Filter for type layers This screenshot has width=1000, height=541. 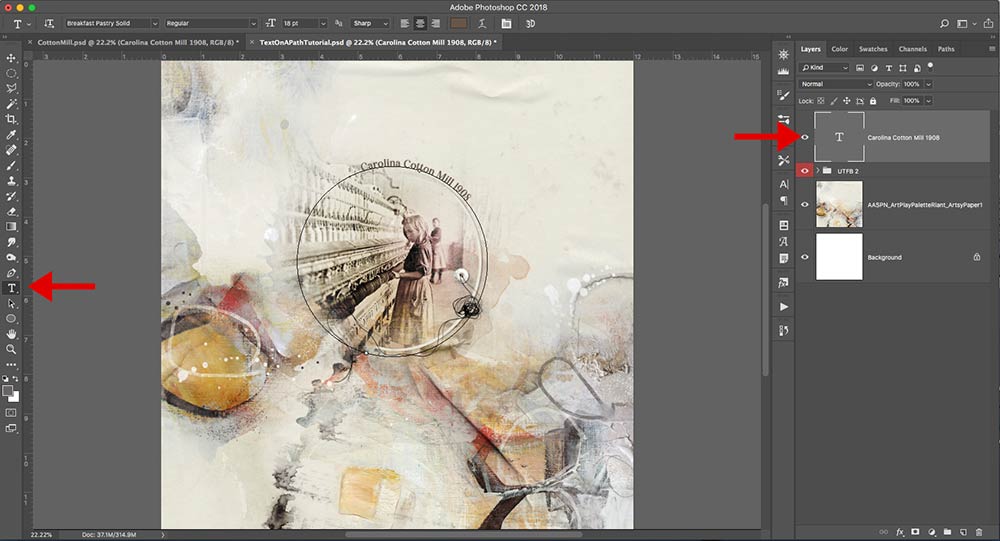point(888,68)
